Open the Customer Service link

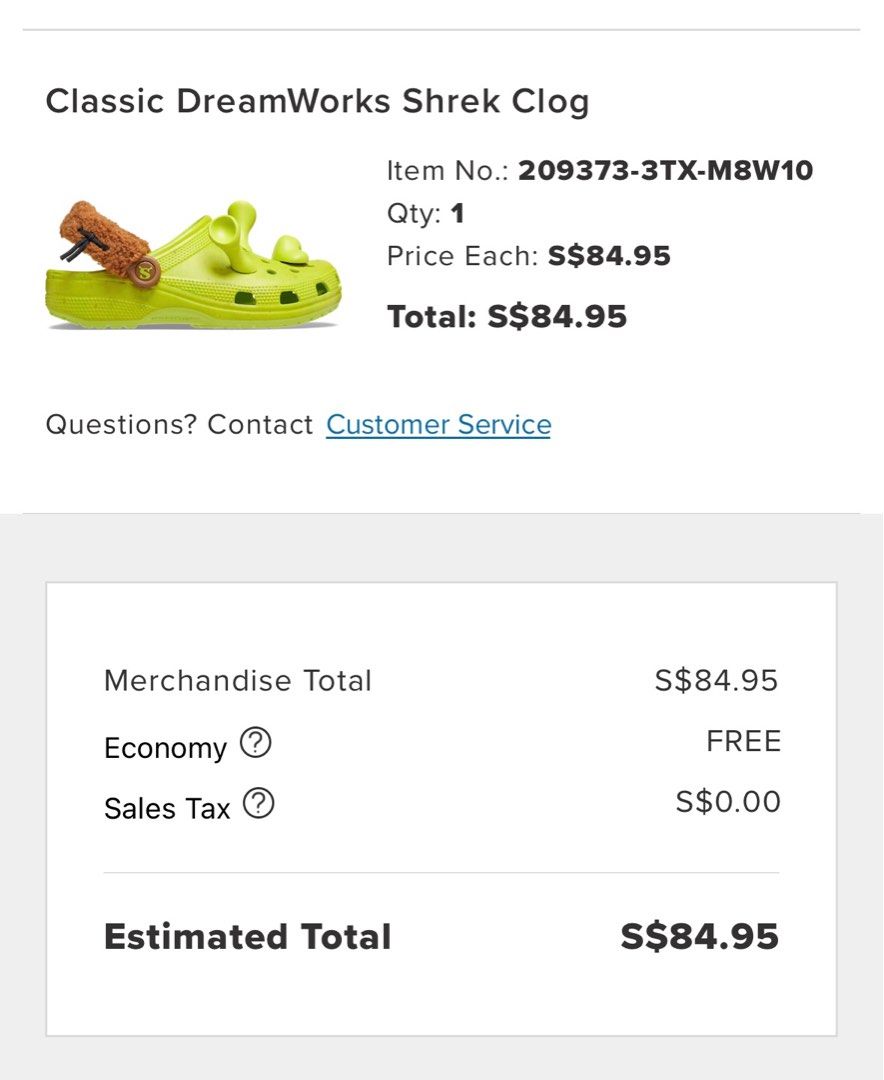click(437, 424)
